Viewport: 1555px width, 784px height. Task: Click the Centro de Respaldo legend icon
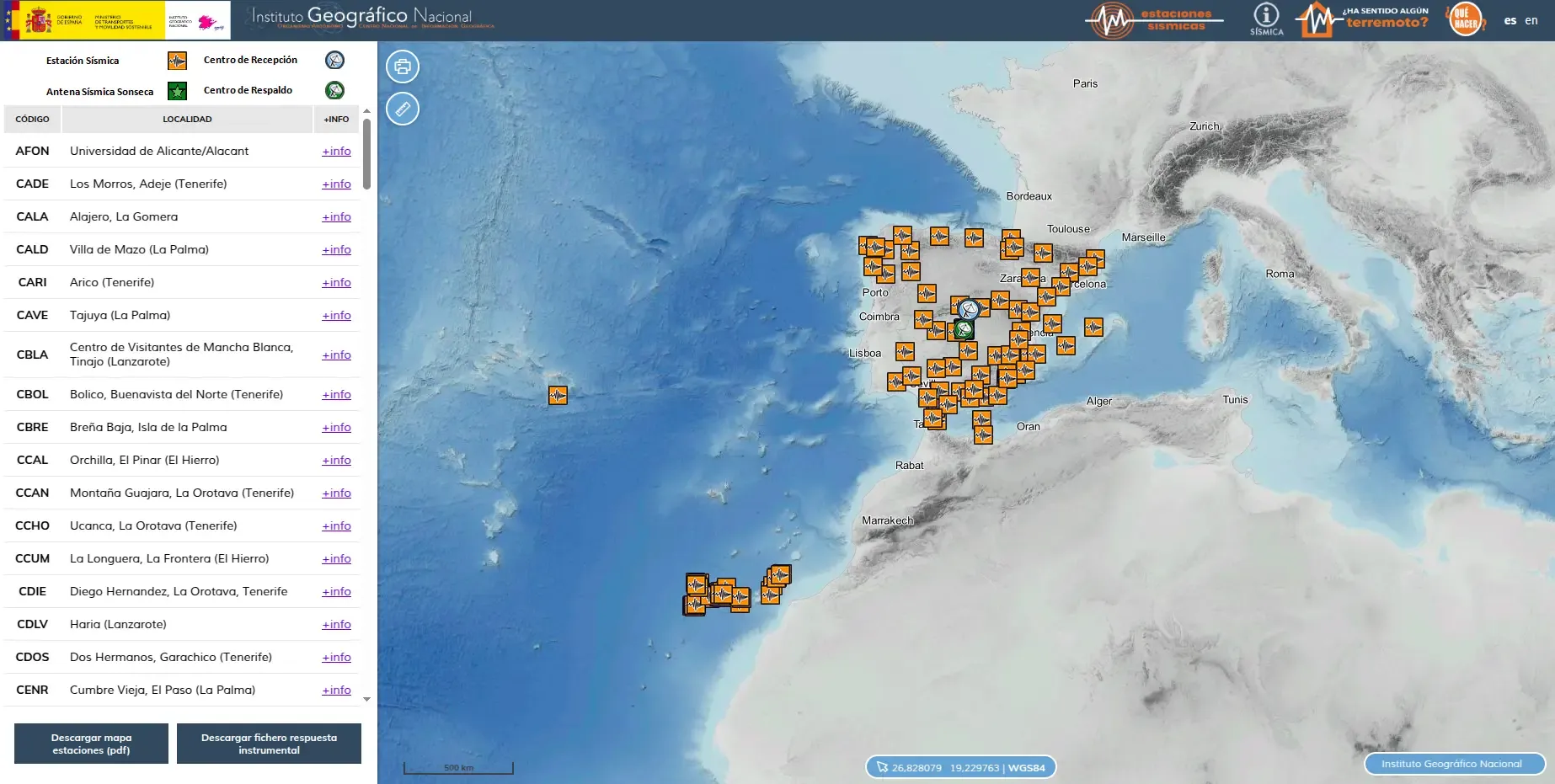point(334,90)
